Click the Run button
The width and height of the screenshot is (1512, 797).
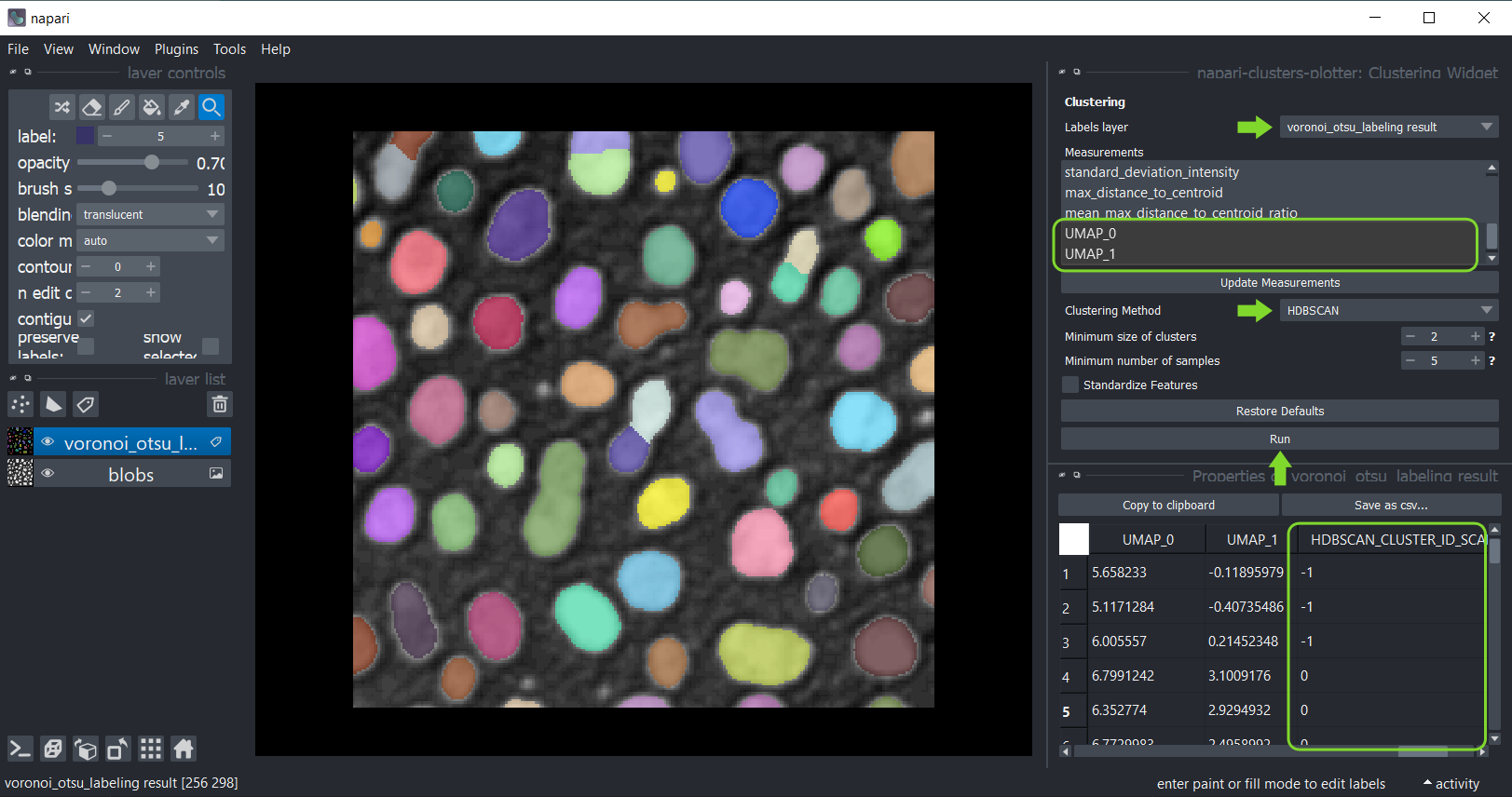[1279, 439]
